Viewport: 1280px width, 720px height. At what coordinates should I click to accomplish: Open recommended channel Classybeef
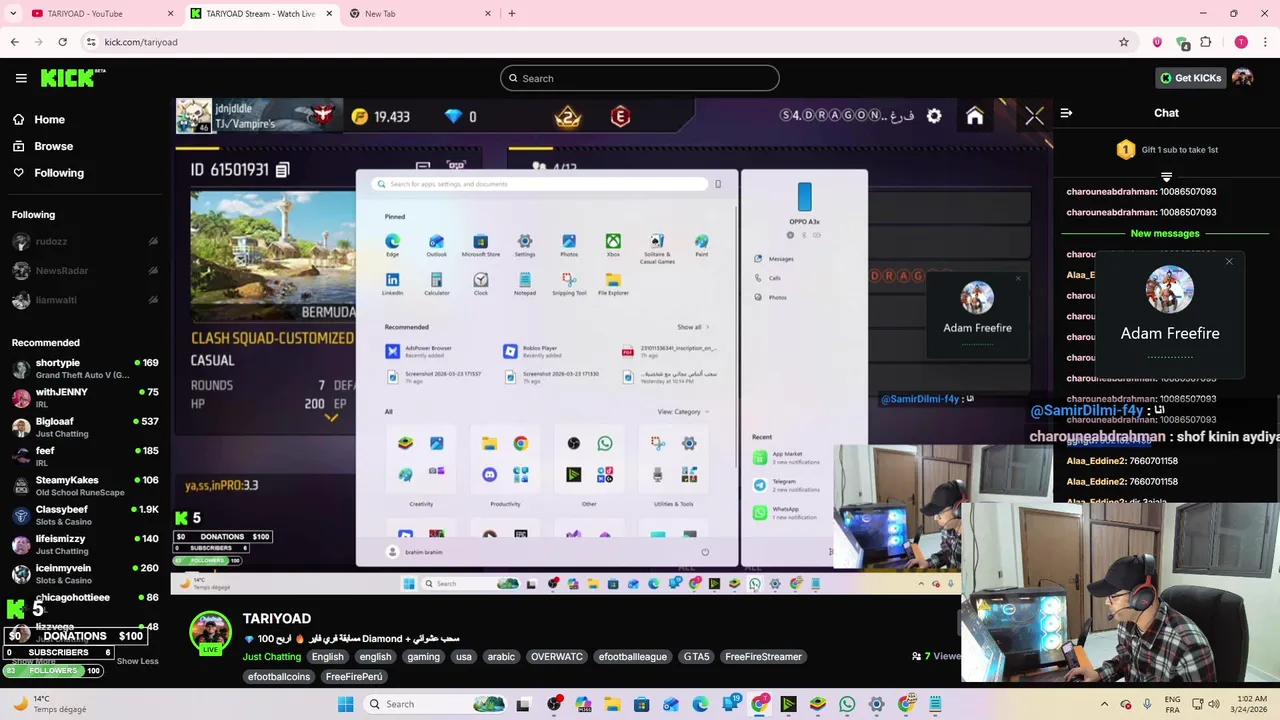[85, 515]
